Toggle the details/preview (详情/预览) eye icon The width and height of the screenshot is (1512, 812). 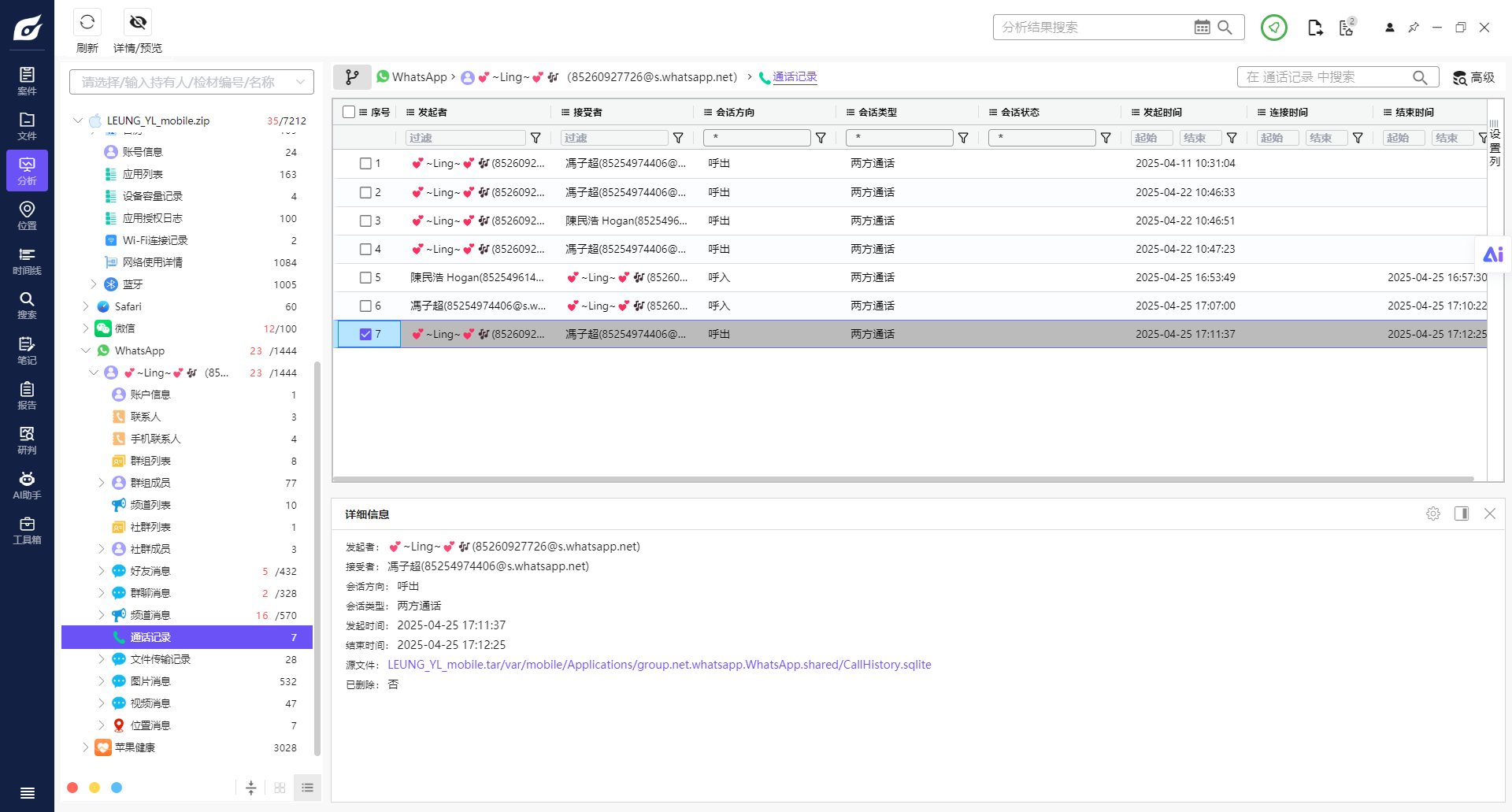138,23
